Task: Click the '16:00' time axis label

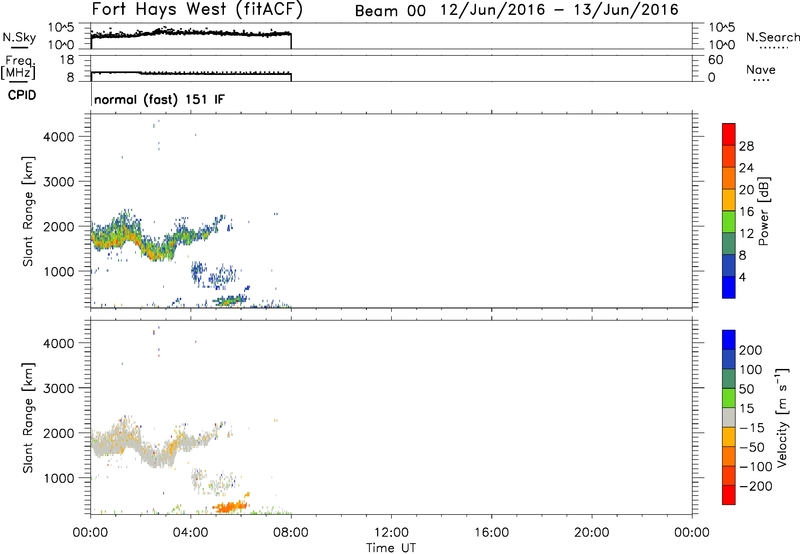Action: pos(491,533)
